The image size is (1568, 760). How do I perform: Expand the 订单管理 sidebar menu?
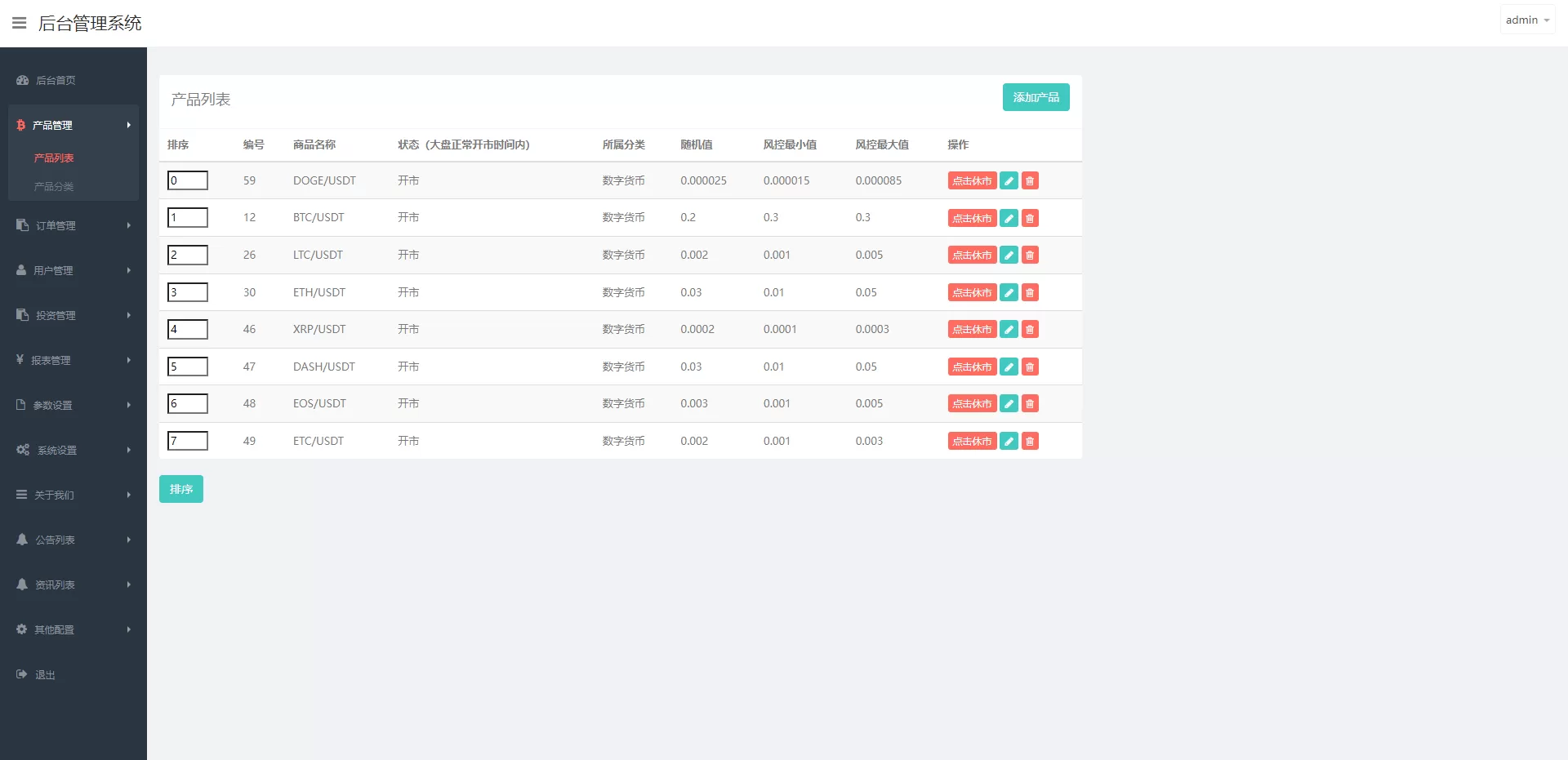pyautogui.click(x=73, y=225)
